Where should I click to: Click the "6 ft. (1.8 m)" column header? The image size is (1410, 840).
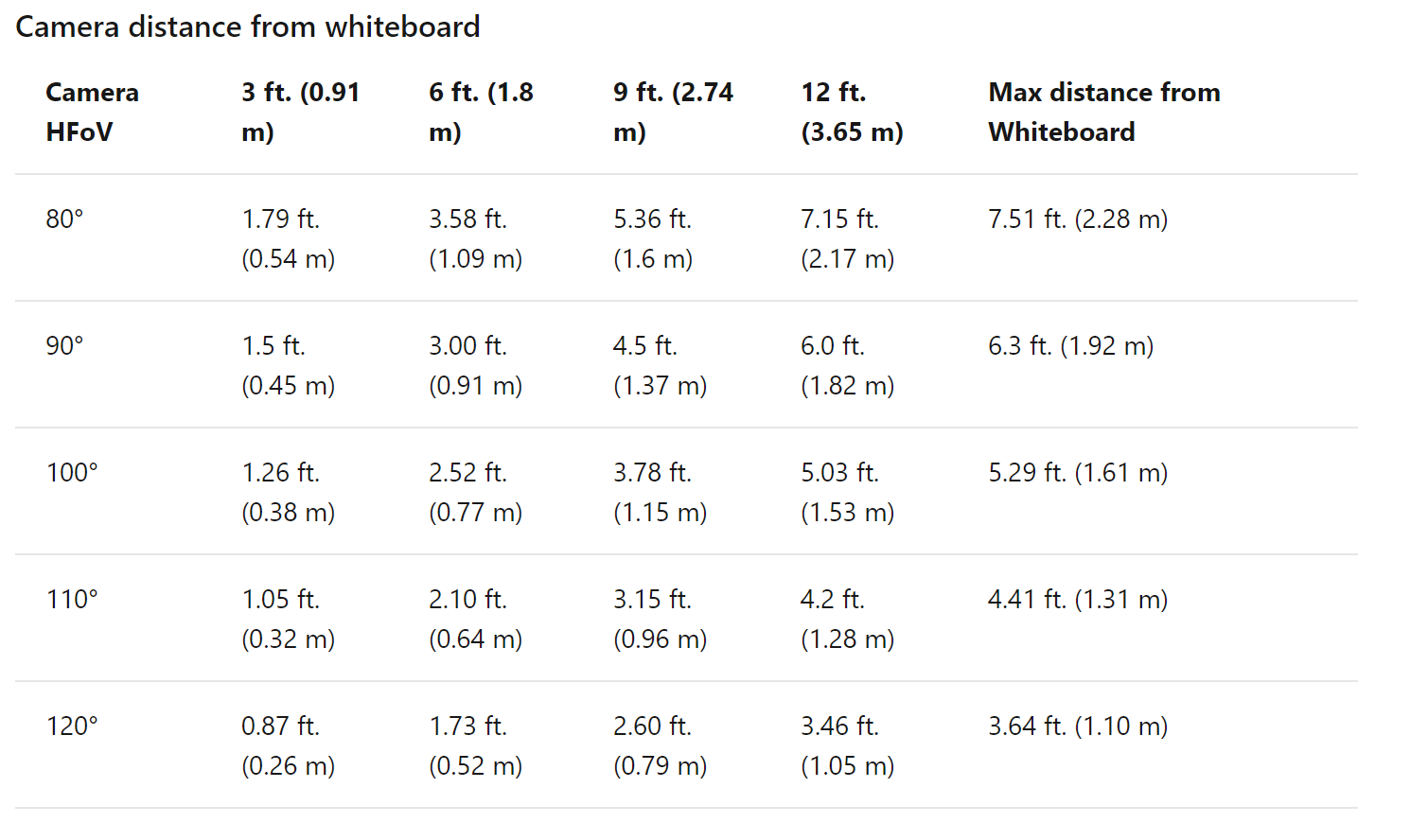coord(481,112)
